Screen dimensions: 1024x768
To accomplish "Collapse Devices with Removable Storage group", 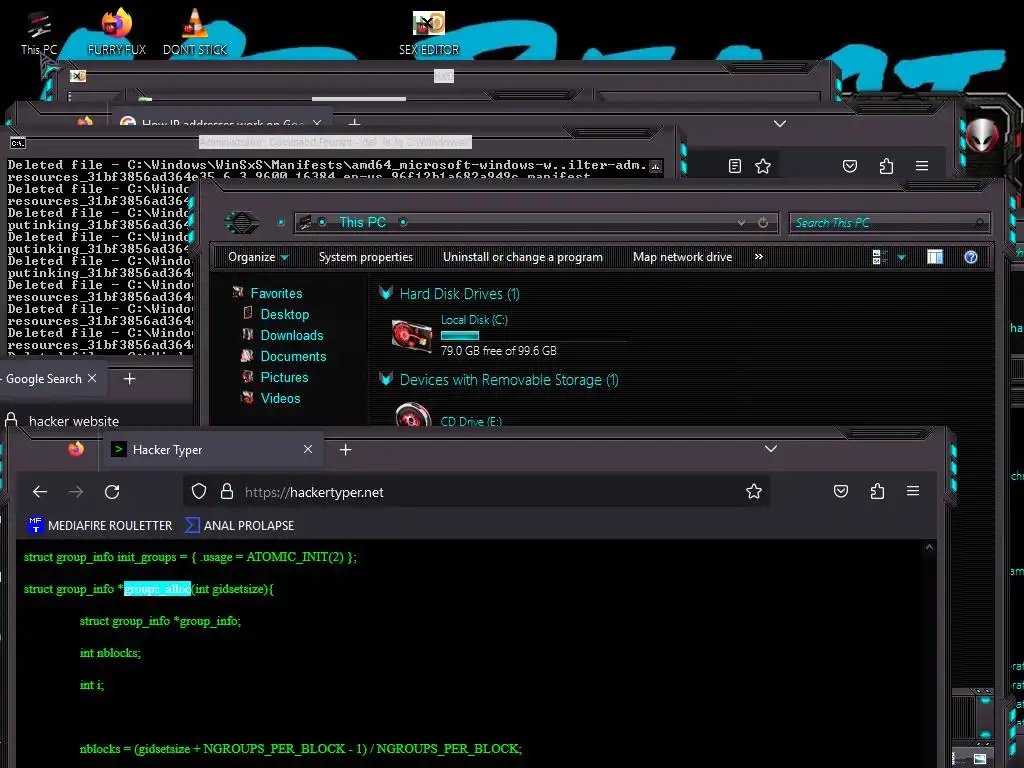I will (x=386, y=379).
